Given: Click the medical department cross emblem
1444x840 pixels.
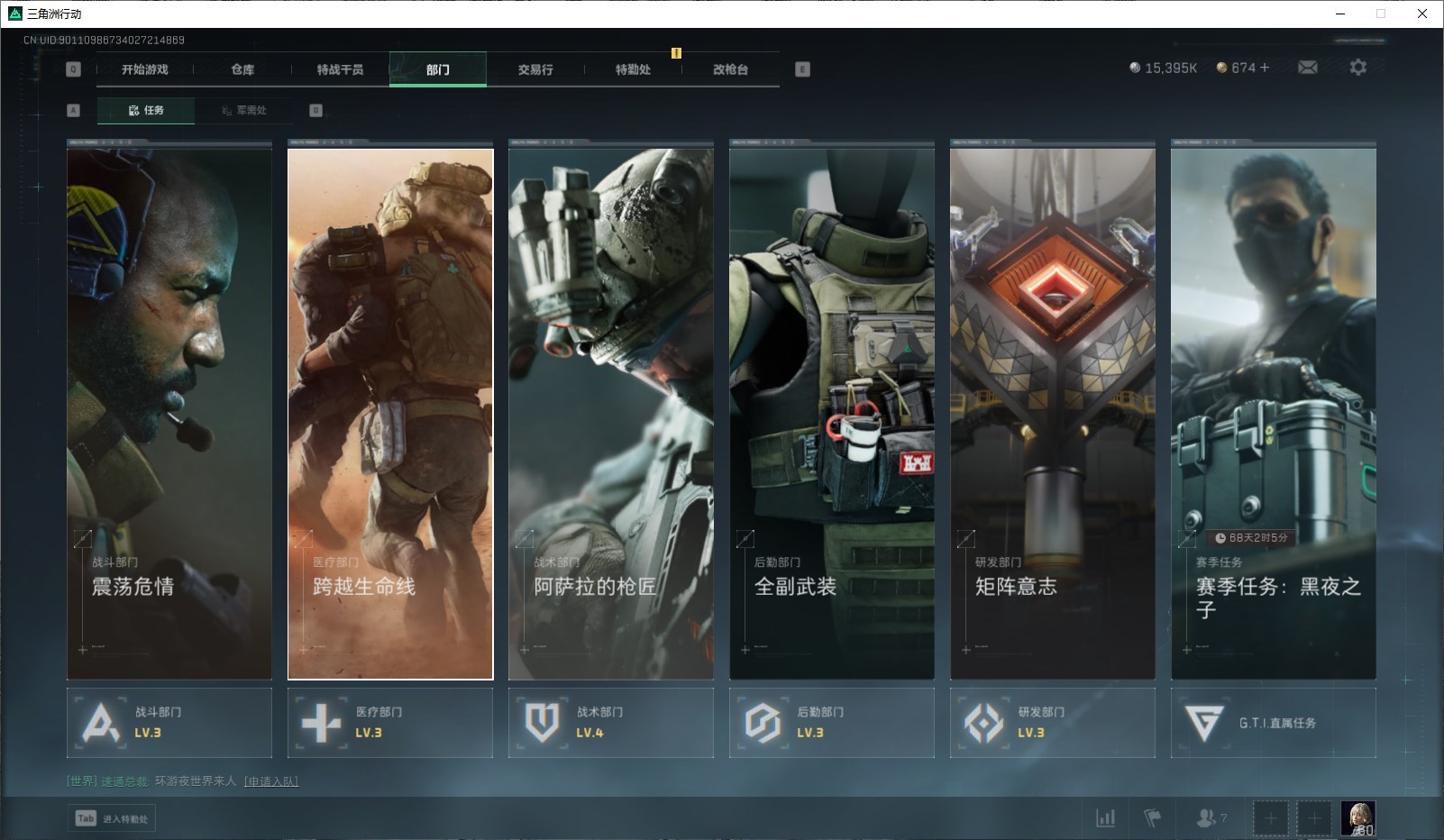Looking at the screenshot, I should (x=321, y=723).
